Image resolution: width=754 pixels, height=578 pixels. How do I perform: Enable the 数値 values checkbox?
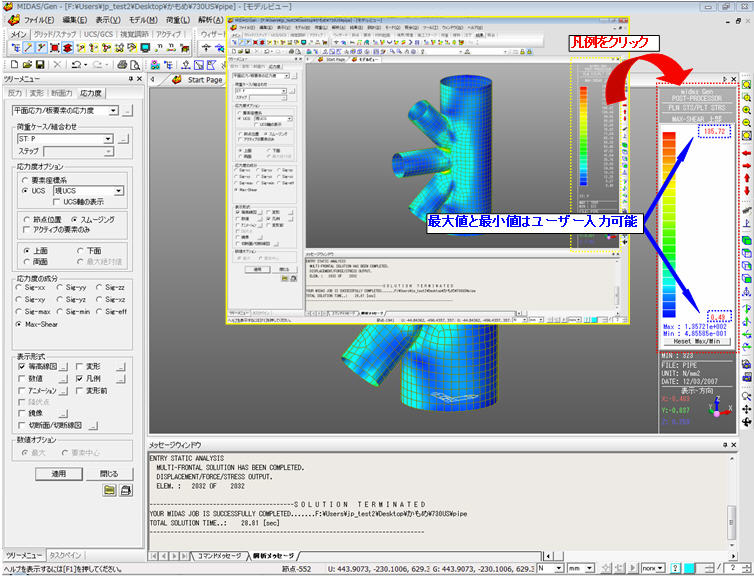21,378
